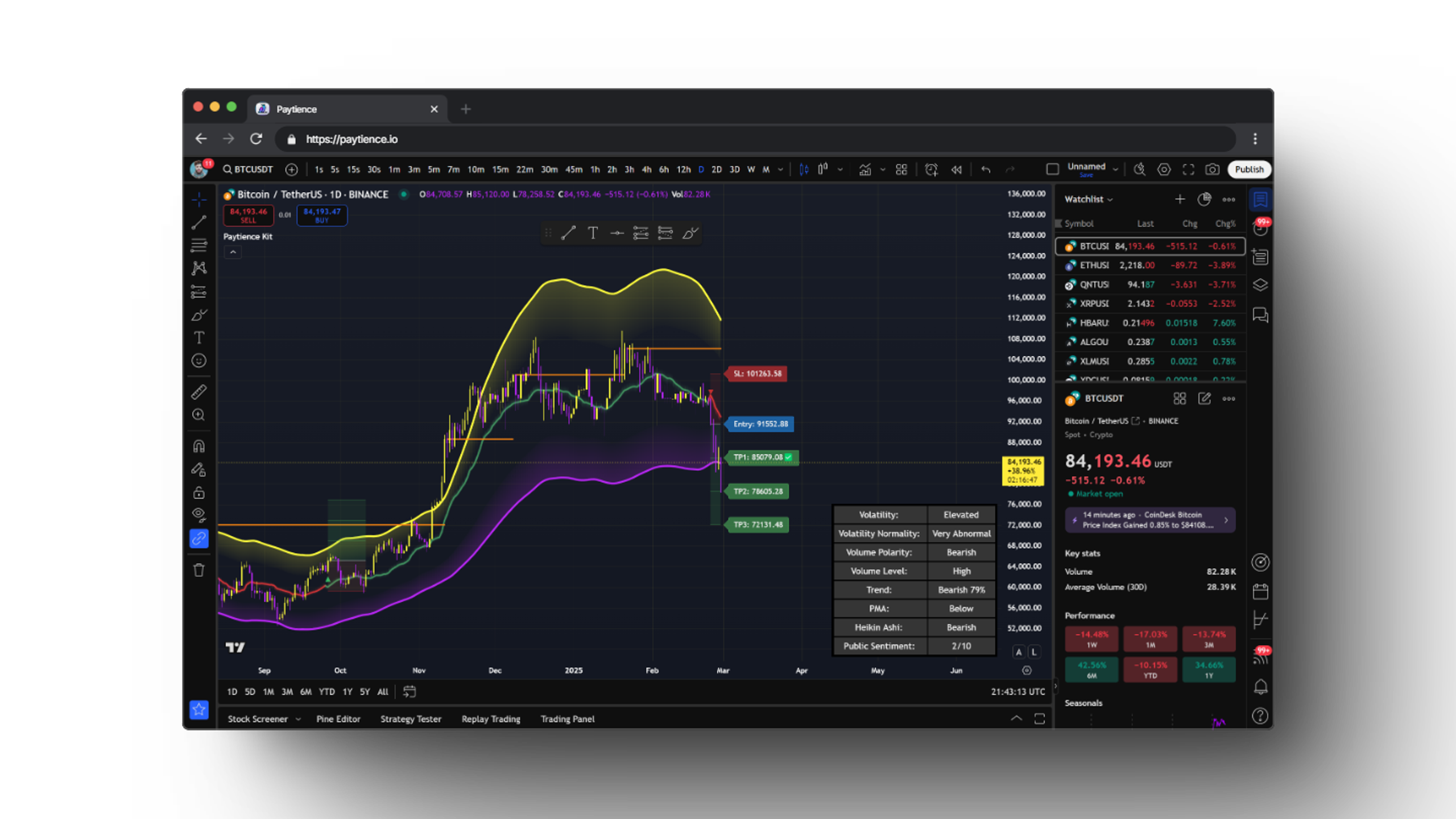Open the Strategy Tester tab
The width and height of the screenshot is (1456, 819).
[x=411, y=719]
